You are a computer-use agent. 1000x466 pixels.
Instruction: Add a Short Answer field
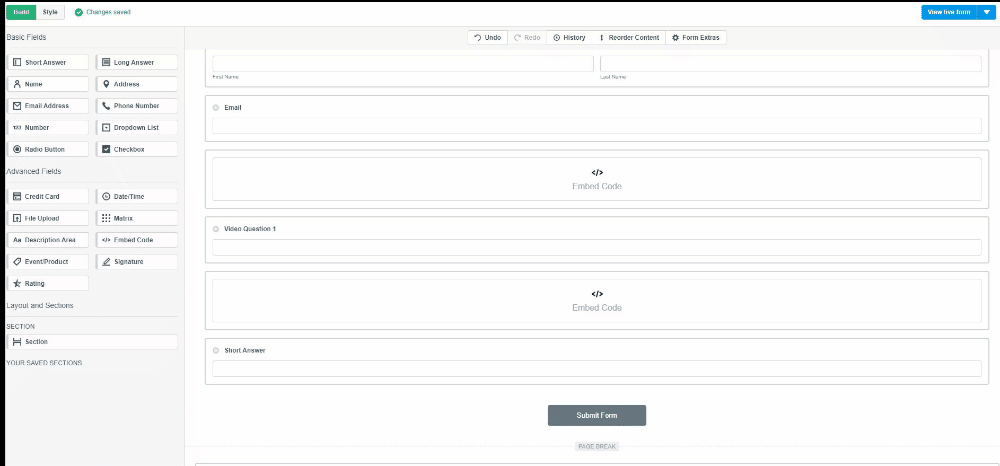point(47,62)
